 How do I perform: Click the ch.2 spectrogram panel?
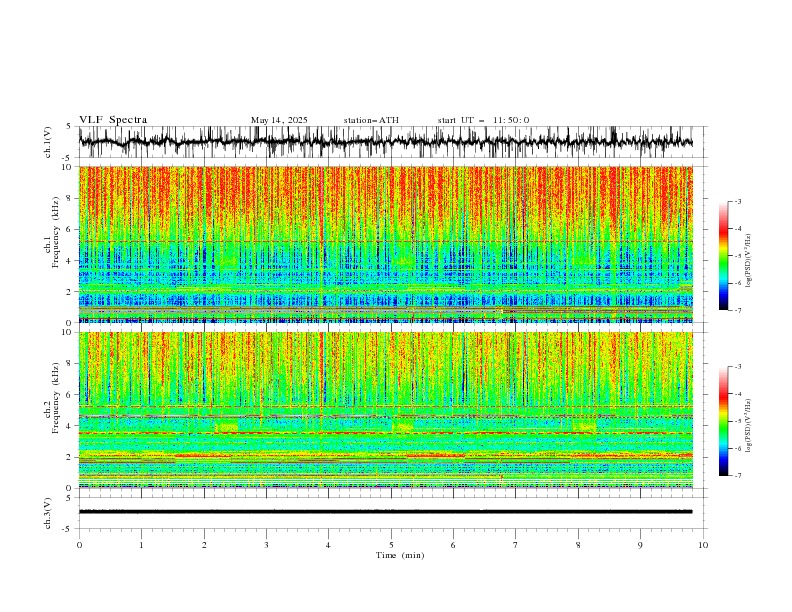(x=385, y=410)
